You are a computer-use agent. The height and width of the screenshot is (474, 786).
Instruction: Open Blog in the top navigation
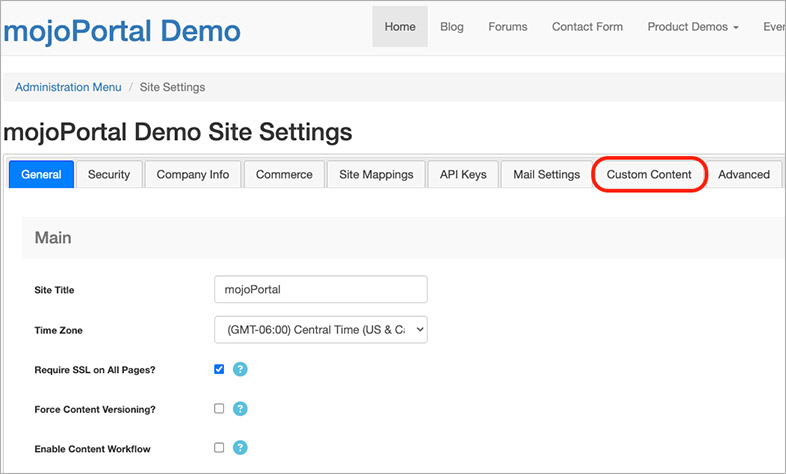(x=452, y=27)
